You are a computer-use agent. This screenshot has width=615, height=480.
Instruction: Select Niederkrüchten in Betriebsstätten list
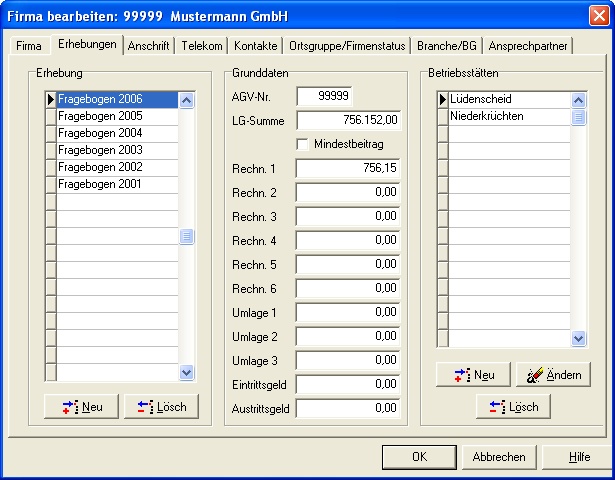(509, 116)
